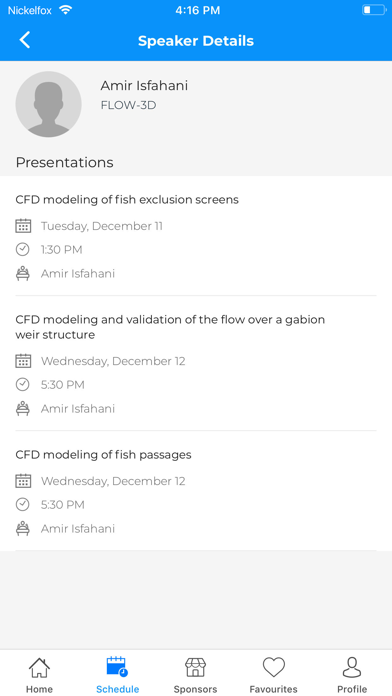Tap the FLOW-3D company label
The height and width of the screenshot is (696, 392).
click(128, 106)
